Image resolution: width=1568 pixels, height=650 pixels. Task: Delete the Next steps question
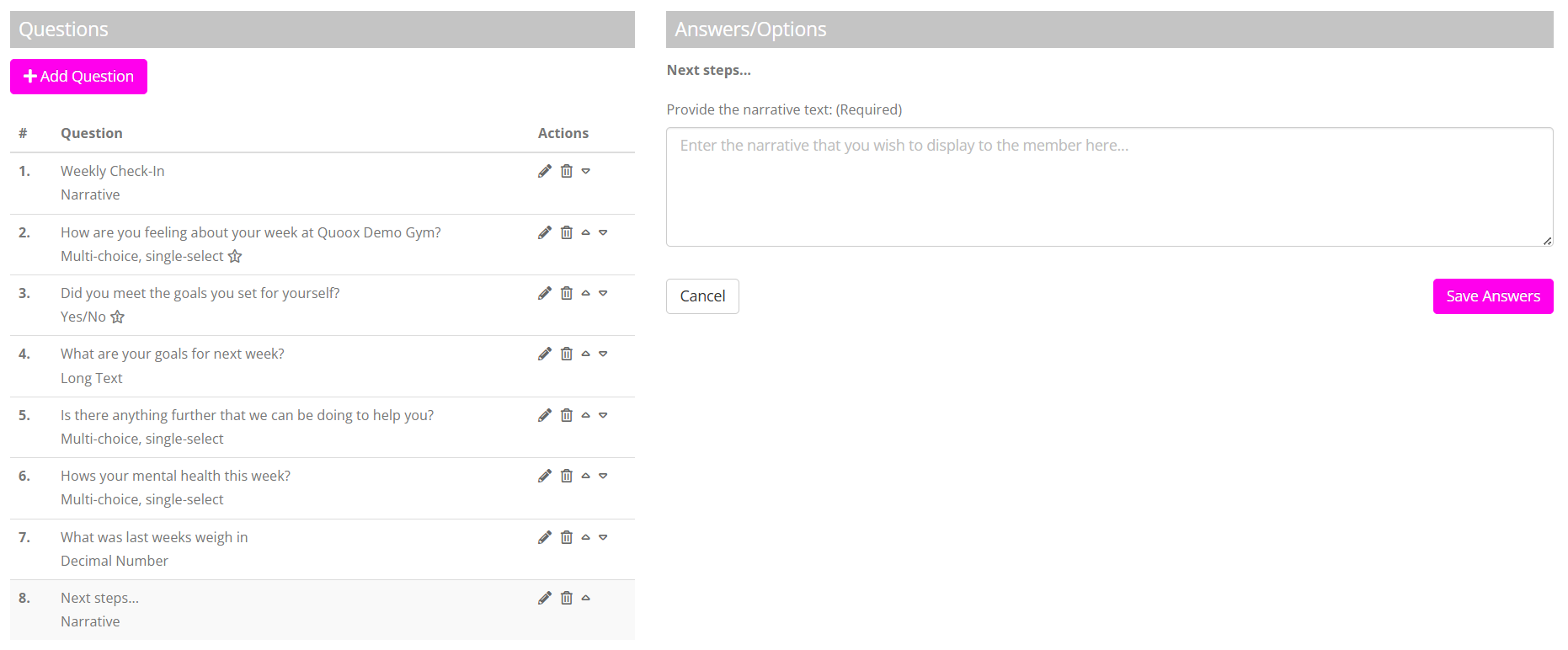click(x=567, y=598)
